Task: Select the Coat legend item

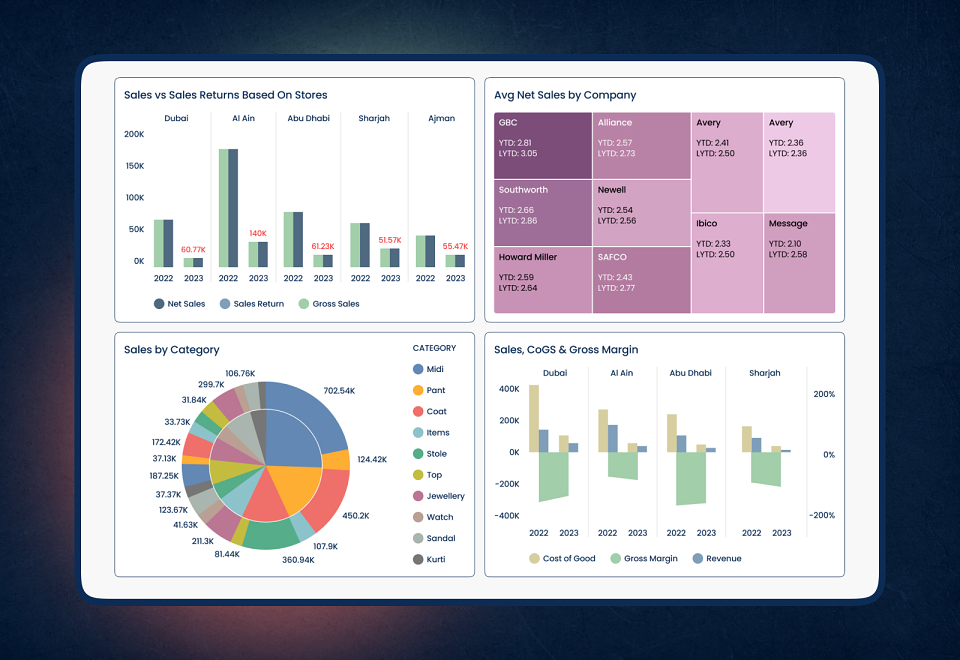Action: pos(430,411)
